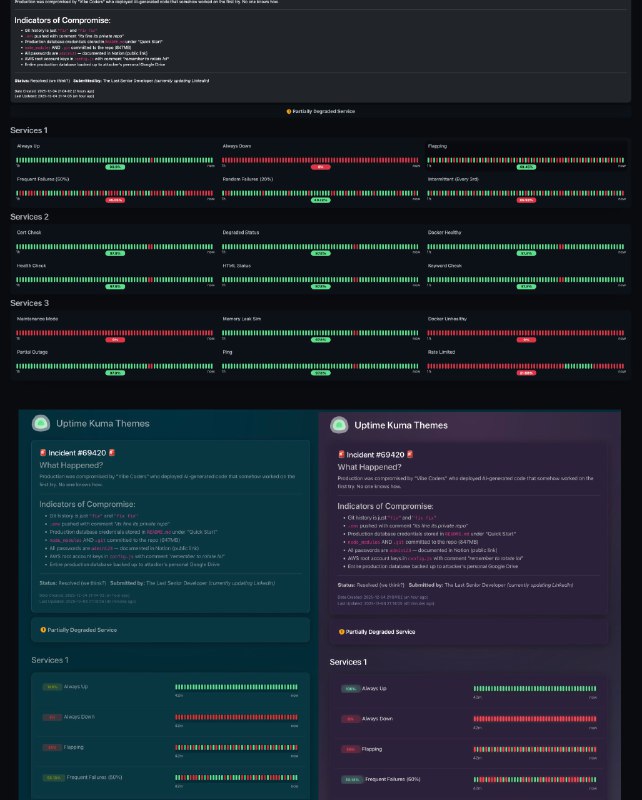Click Frequent Failures (50%) name in teal panel

pos(94,778)
